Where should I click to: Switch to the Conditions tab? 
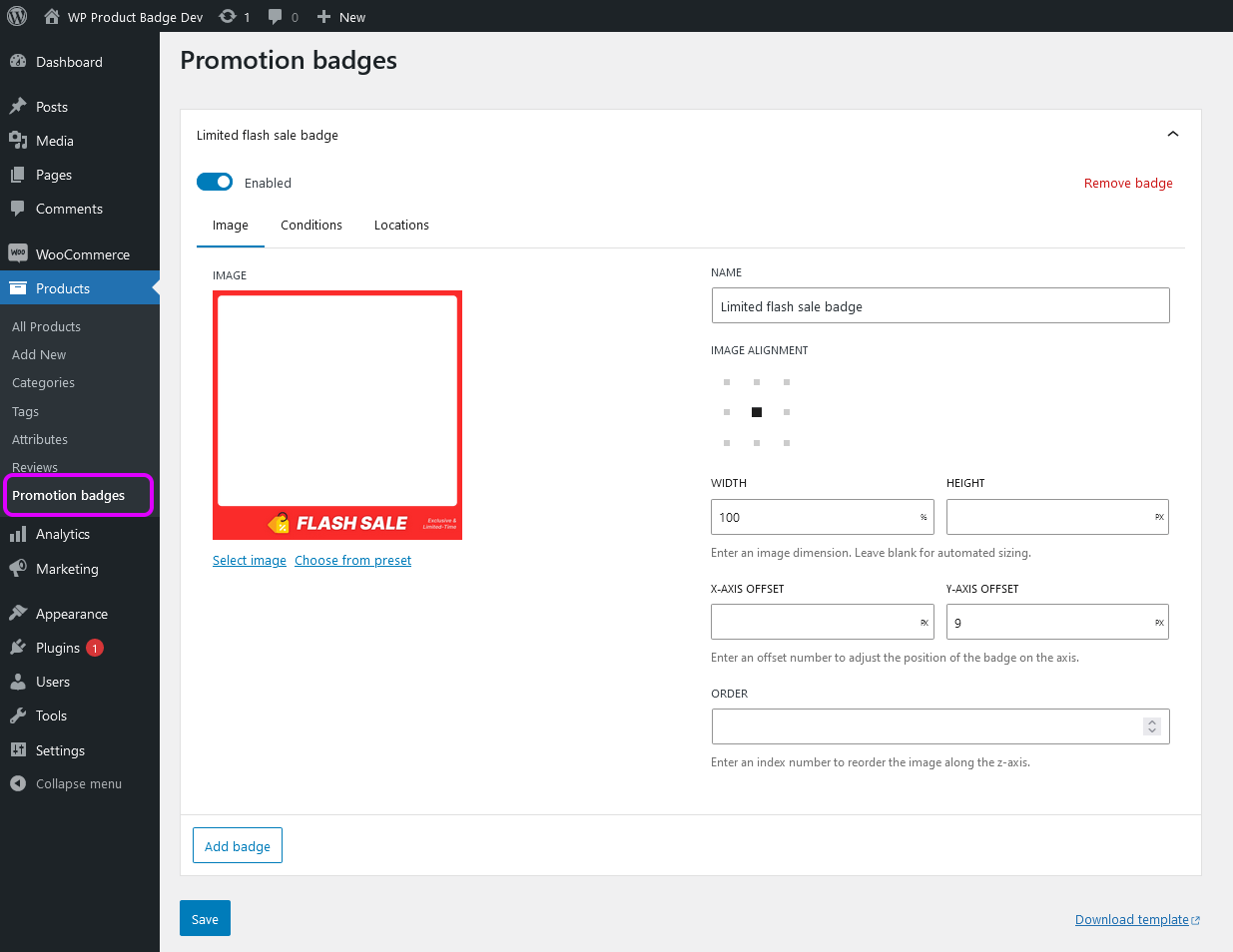click(310, 226)
